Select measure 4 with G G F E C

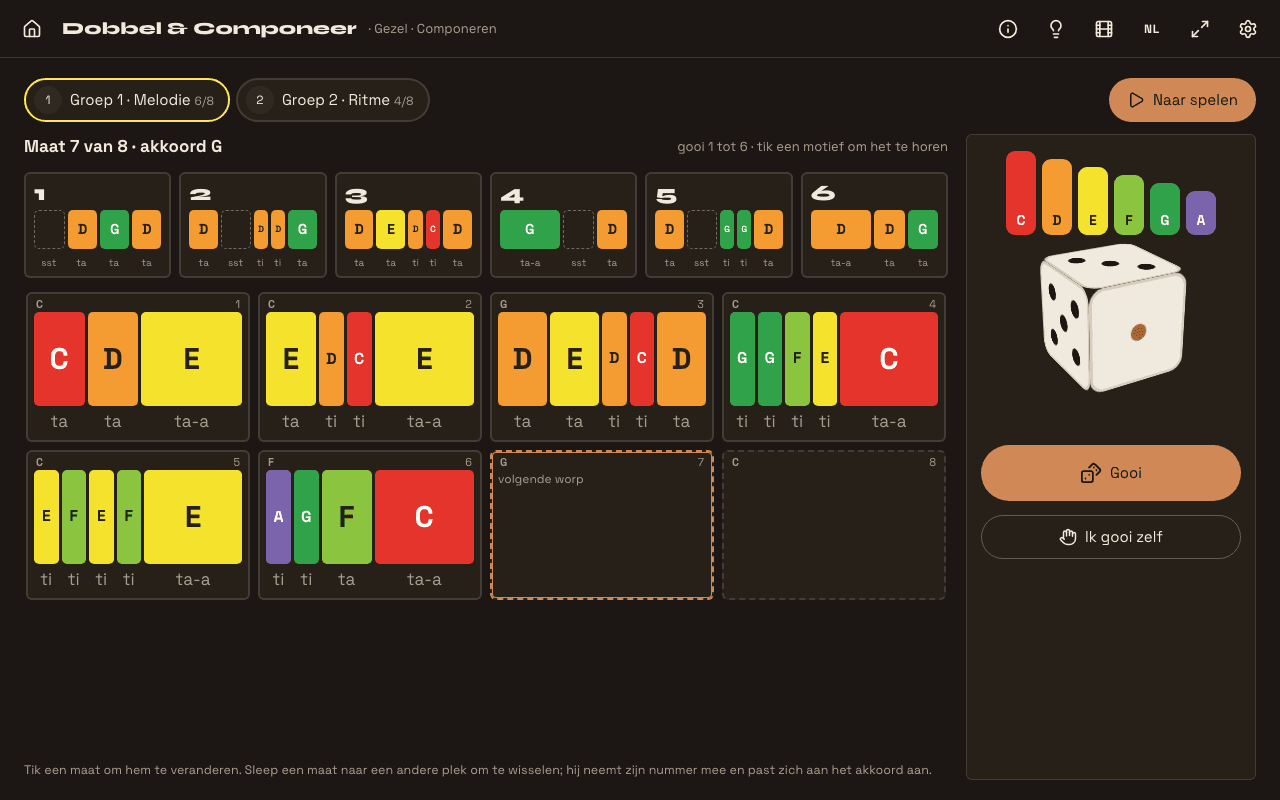tap(834, 367)
